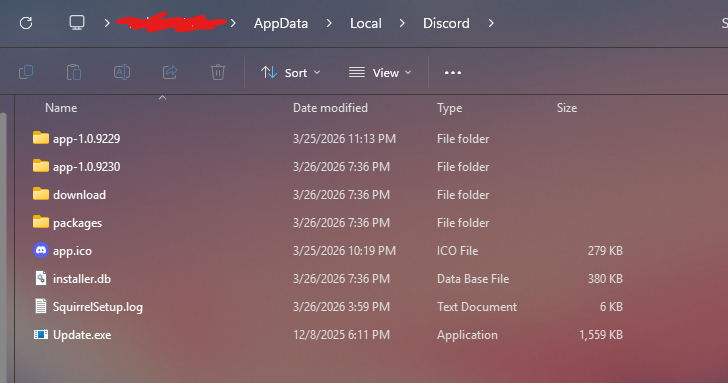Image resolution: width=728 pixels, height=383 pixels.
Task: Click date 3/25/2026 10:19 PM
Action: point(344,251)
